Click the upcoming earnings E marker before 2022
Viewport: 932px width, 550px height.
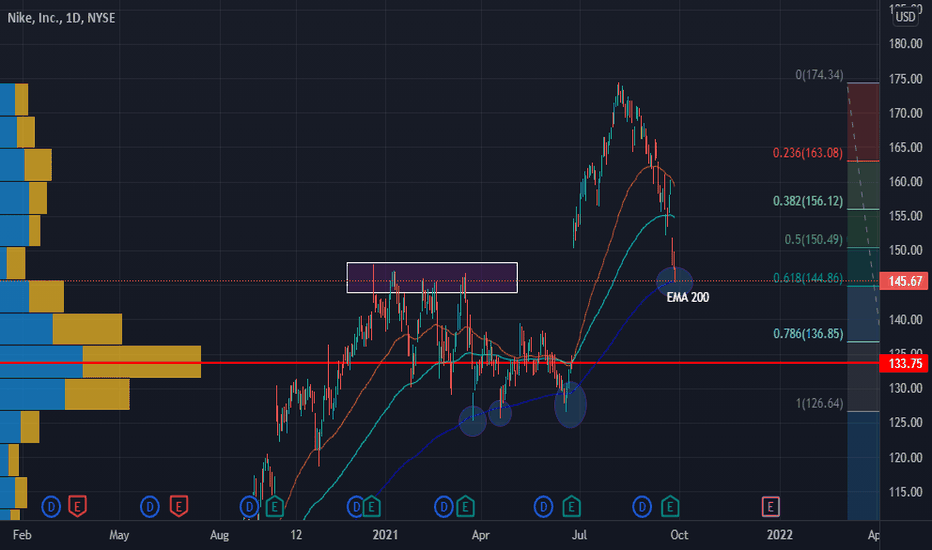(x=771, y=507)
